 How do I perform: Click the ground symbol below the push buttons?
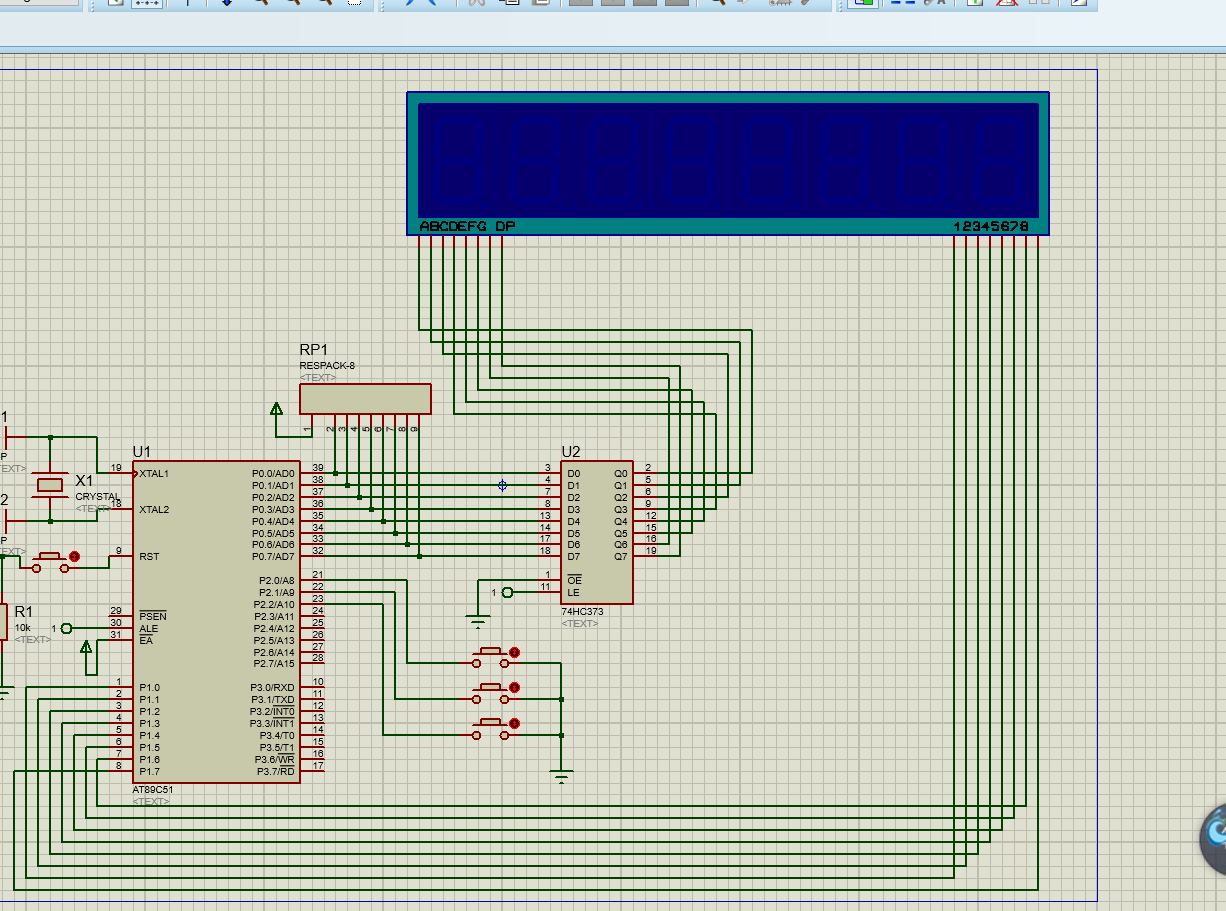pyautogui.click(x=562, y=777)
